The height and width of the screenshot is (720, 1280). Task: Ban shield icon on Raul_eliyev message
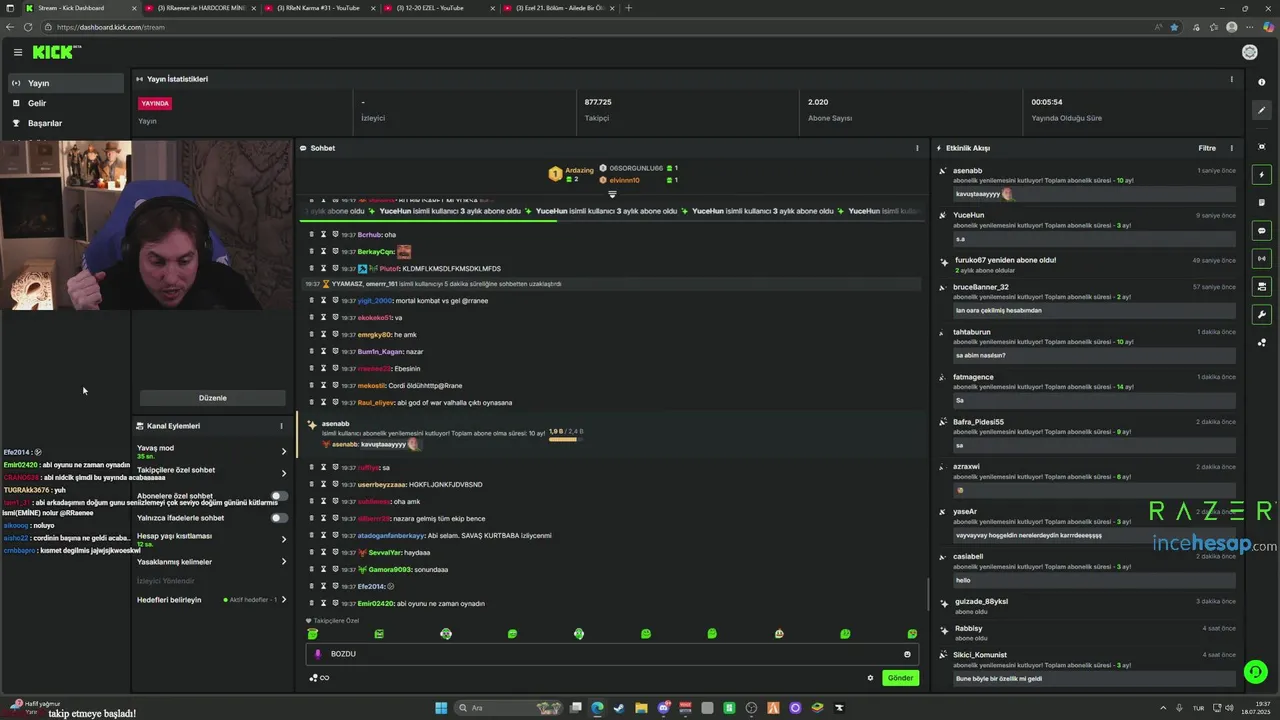pyautogui.click(x=335, y=402)
